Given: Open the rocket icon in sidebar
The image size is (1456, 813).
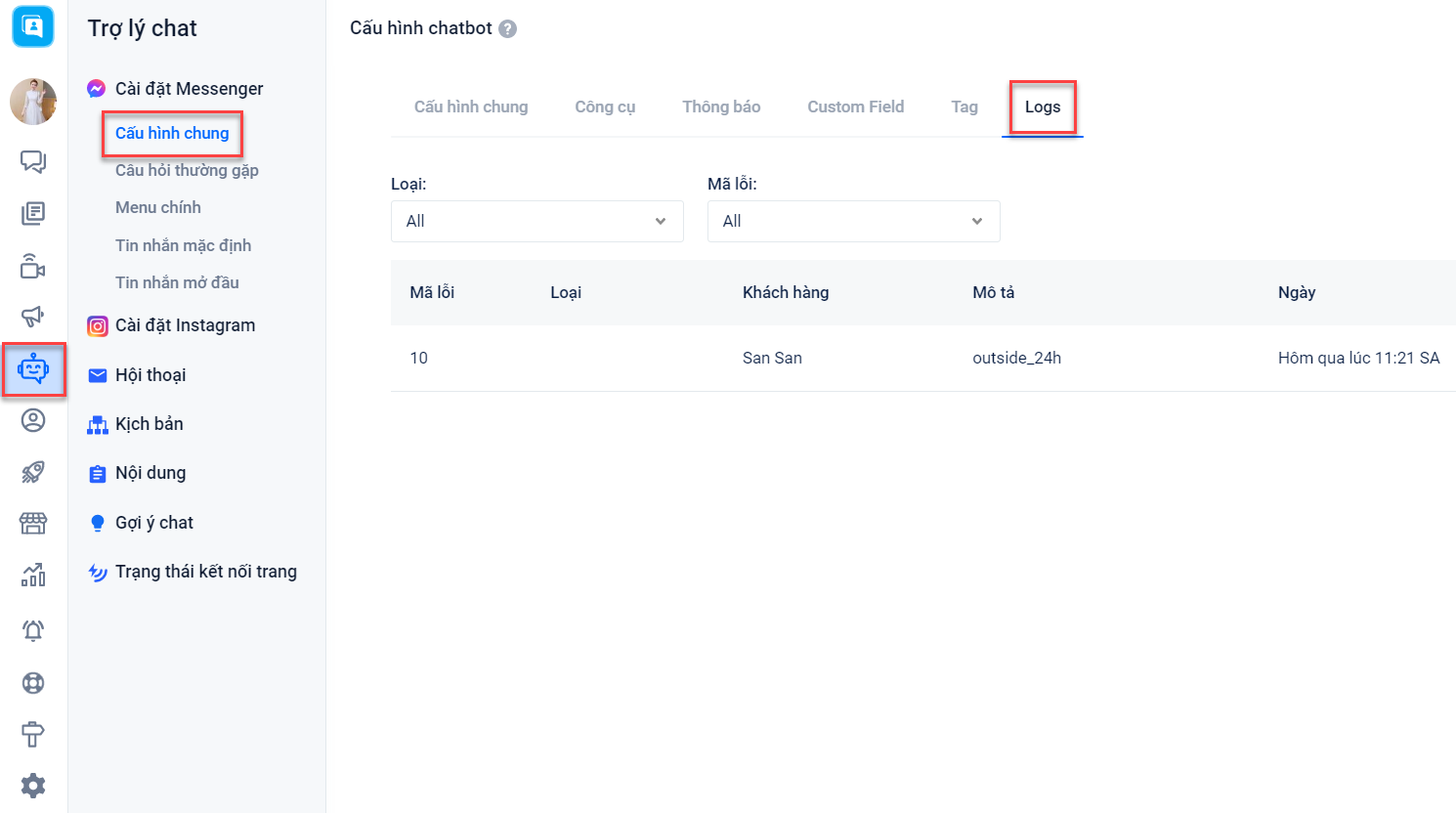Looking at the screenshot, I should [x=33, y=472].
